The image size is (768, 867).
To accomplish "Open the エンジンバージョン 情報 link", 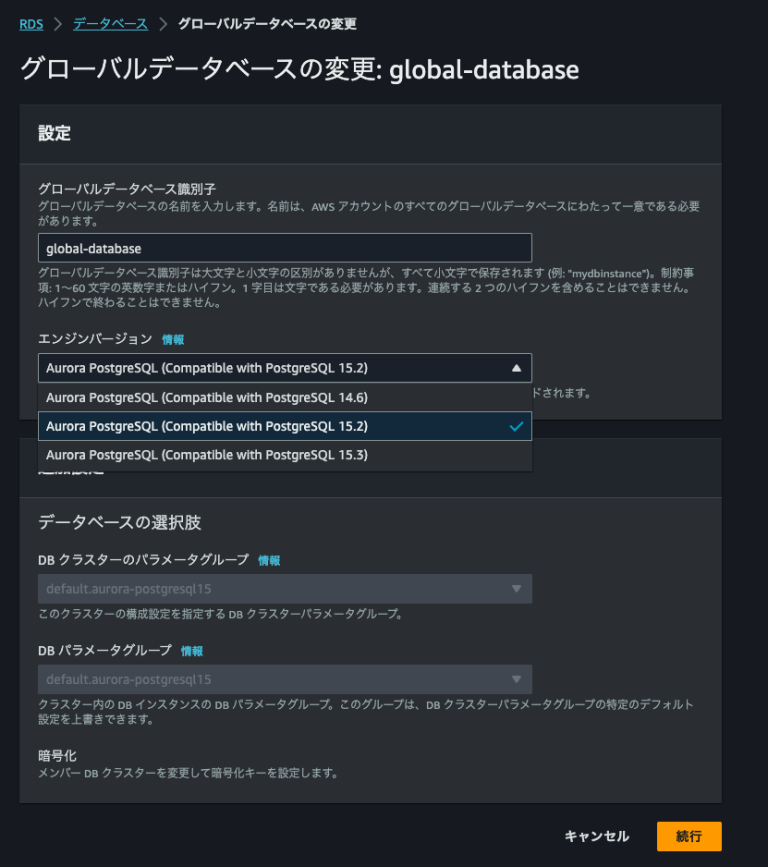I will [x=172, y=339].
